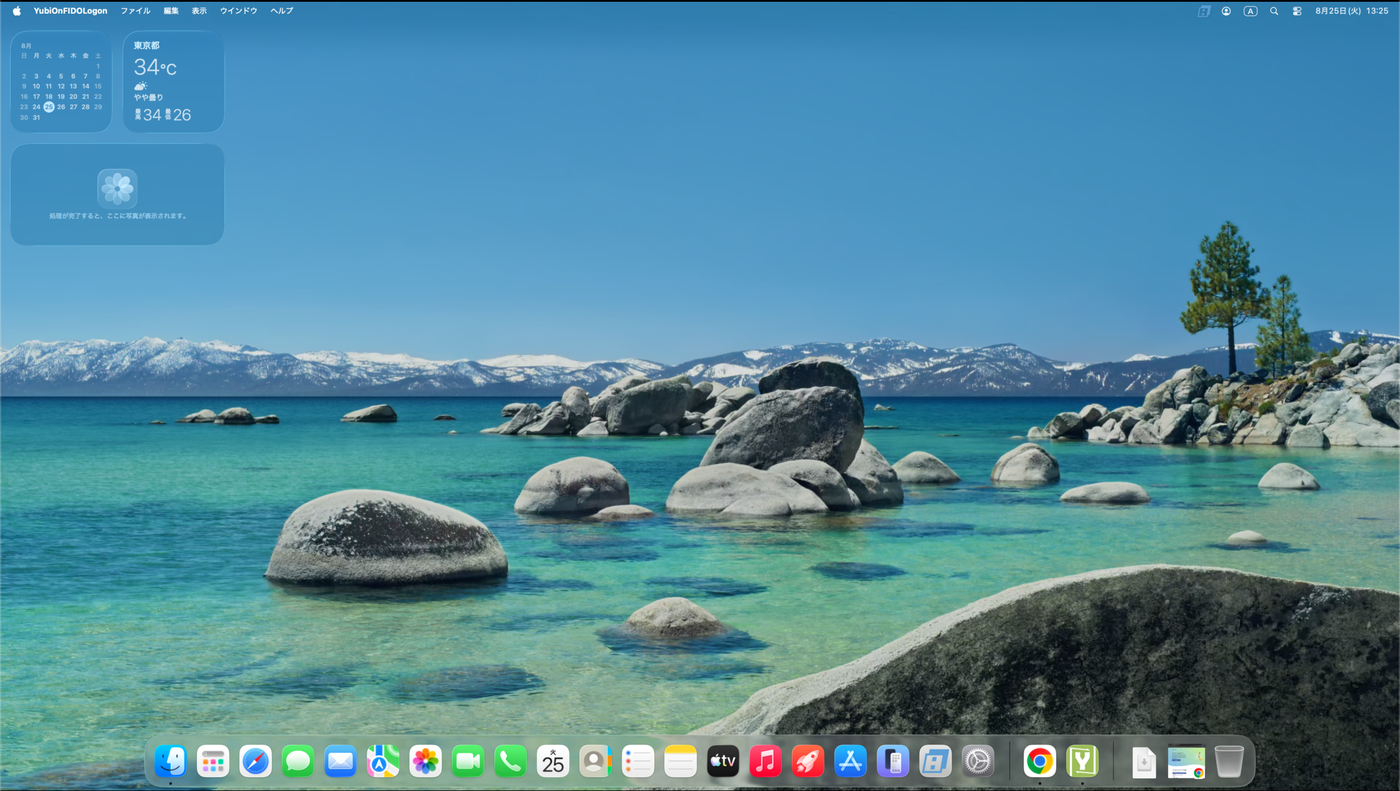Open the ファイル menu
This screenshot has height=791, width=1400.
pyautogui.click(x=135, y=11)
